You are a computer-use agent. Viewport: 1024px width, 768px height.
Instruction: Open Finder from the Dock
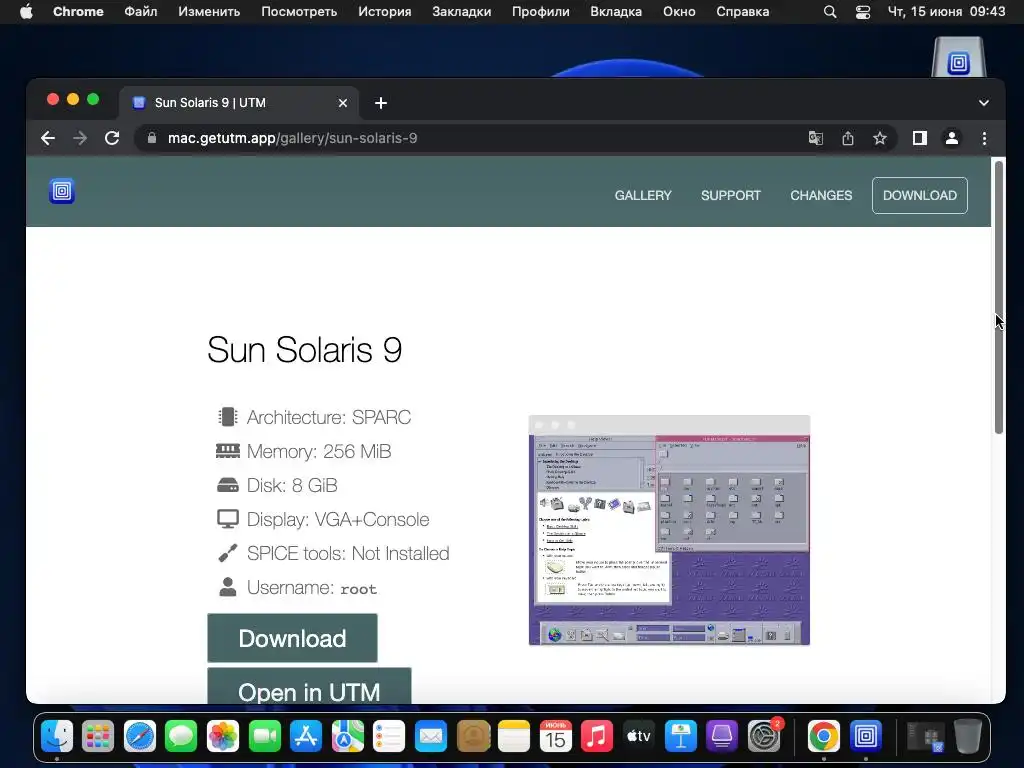57,737
